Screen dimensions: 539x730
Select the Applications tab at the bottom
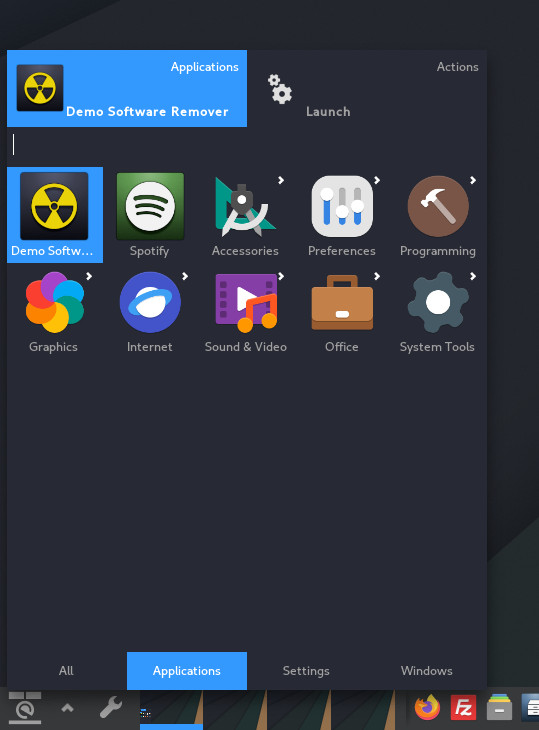click(187, 671)
